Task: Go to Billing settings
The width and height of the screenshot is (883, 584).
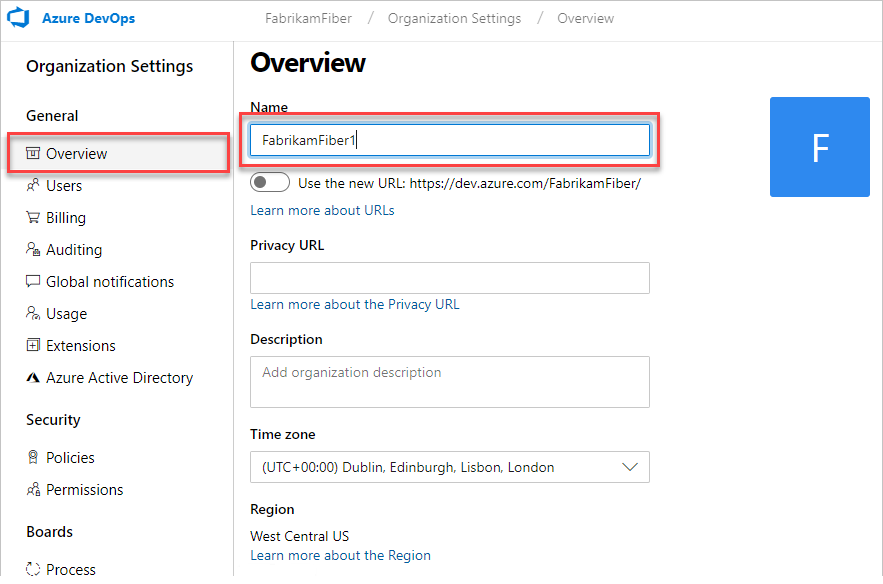Action: (66, 217)
